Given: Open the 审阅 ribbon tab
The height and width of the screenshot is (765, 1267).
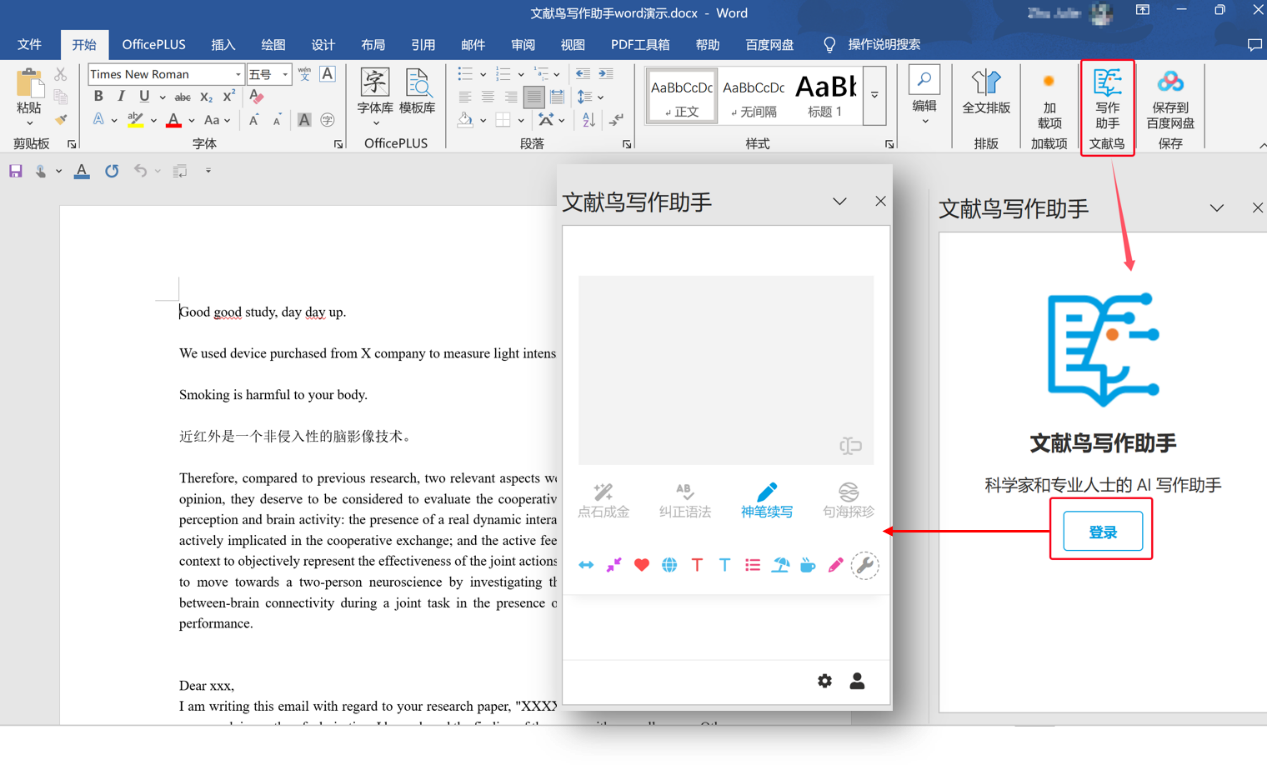Looking at the screenshot, I should [x=522, y=45].
